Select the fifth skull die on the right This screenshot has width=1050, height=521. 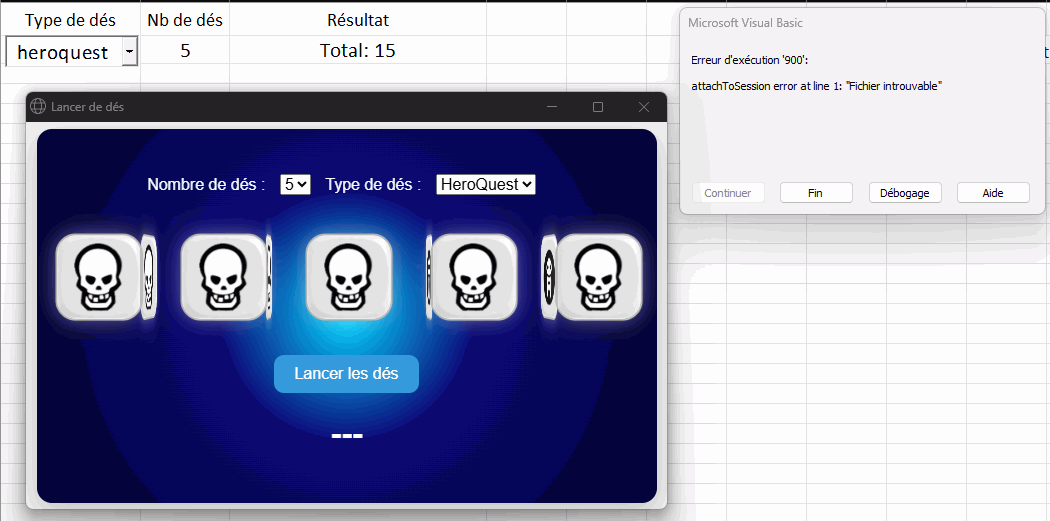pyautogui.click(x=599, y=277)
